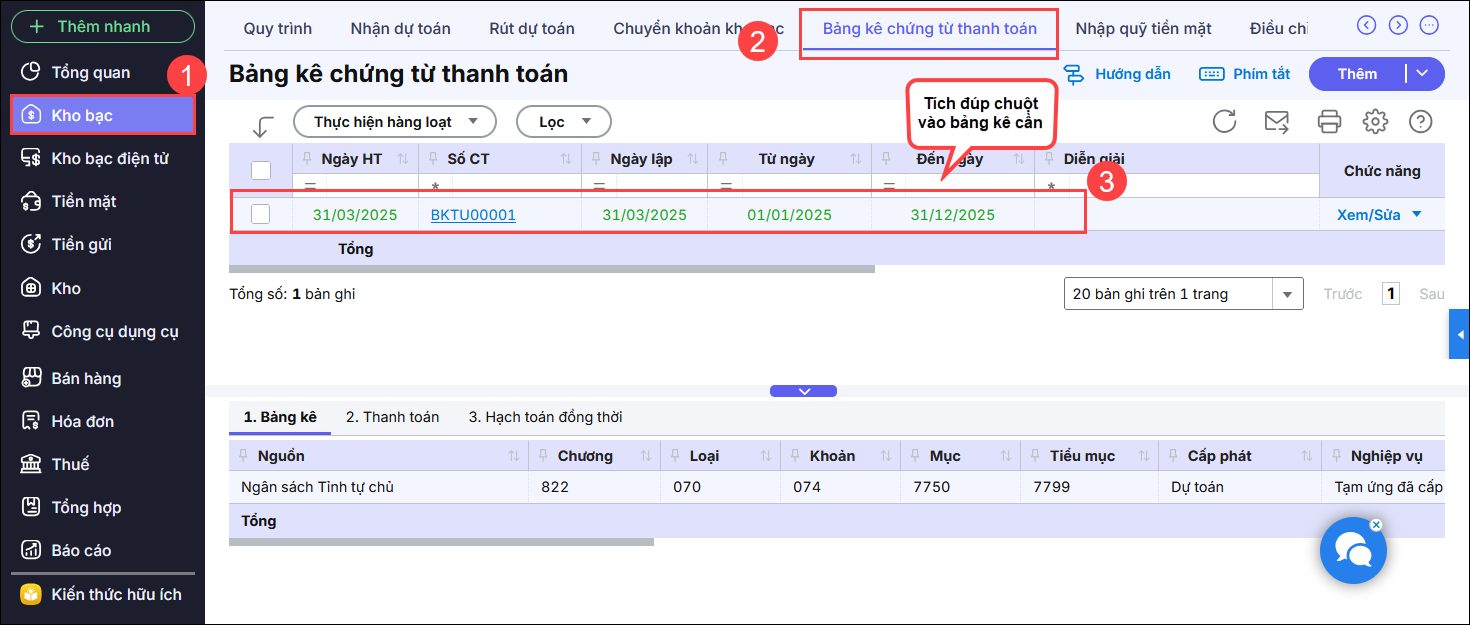The image size is (1470, 625).
Task: Click the Trước pagination link
Action: click(1343, 294)
